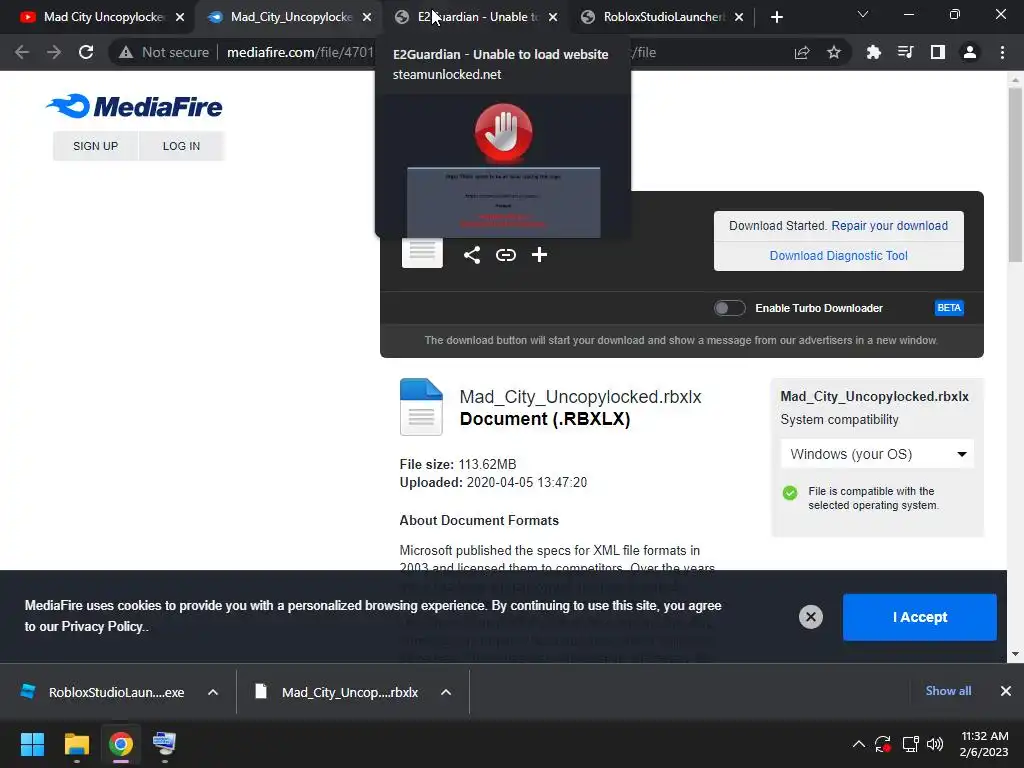Expand Mad_City_Uncop rbxlx download options chevron
This screenshot has height=768, width=1024.
coord(446,692)
